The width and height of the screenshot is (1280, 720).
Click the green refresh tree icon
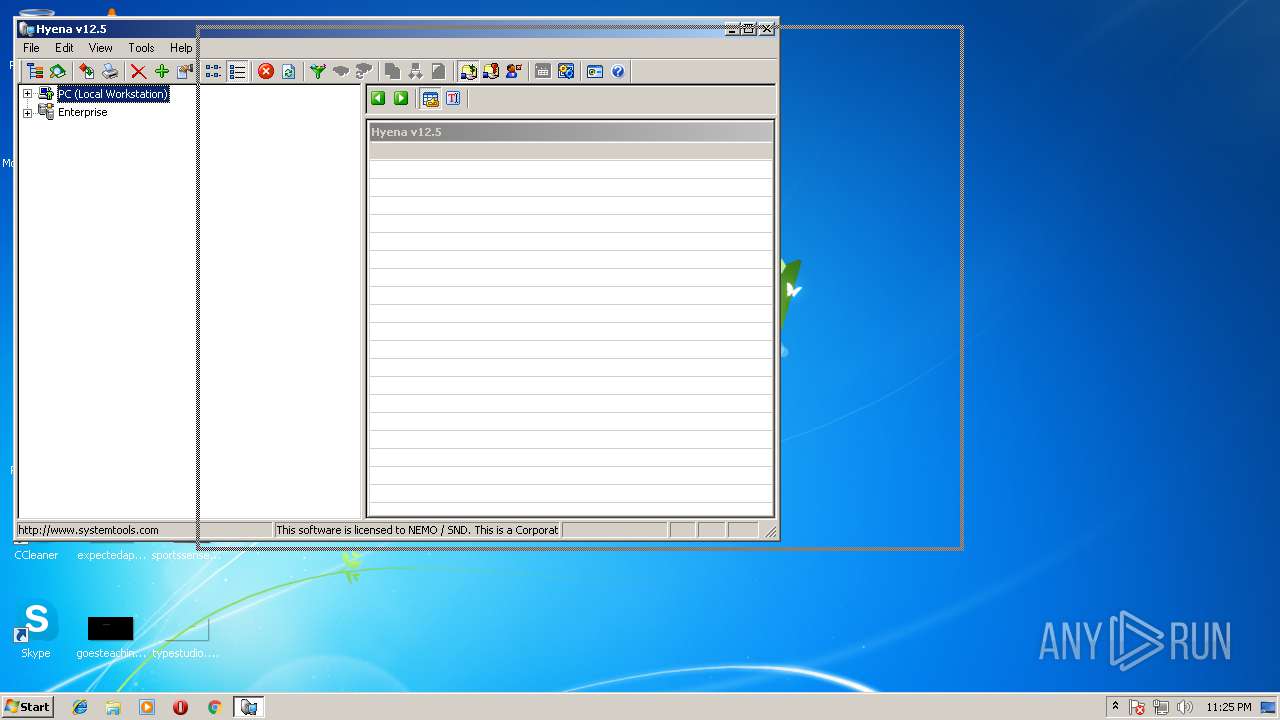click(x=58, y=71)
